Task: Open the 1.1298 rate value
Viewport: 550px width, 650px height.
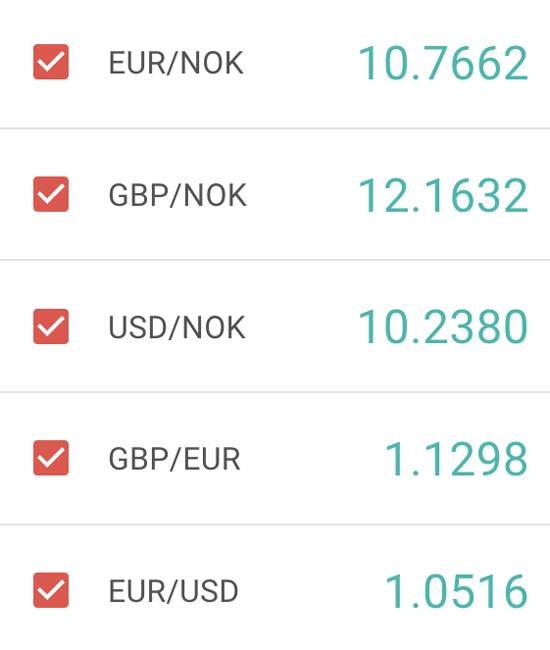Action: point(456,459)
